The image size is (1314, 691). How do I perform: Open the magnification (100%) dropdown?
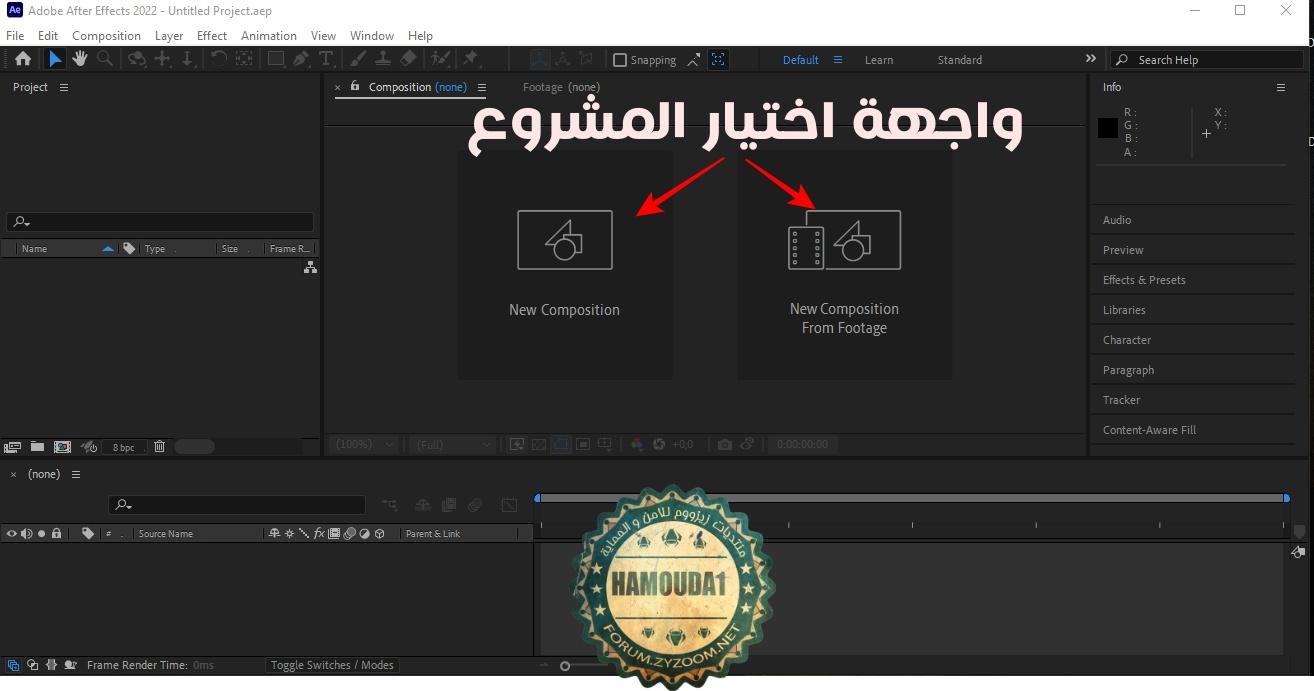coord(364,444)
